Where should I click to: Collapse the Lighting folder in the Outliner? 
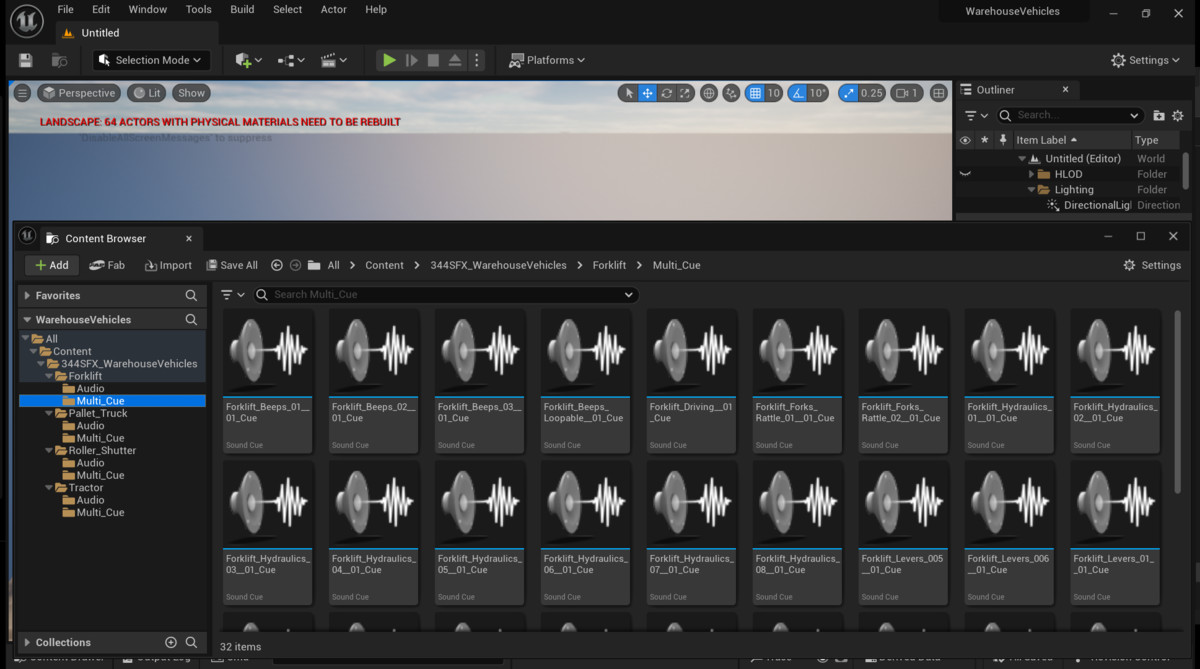[x=1032, y=190]
